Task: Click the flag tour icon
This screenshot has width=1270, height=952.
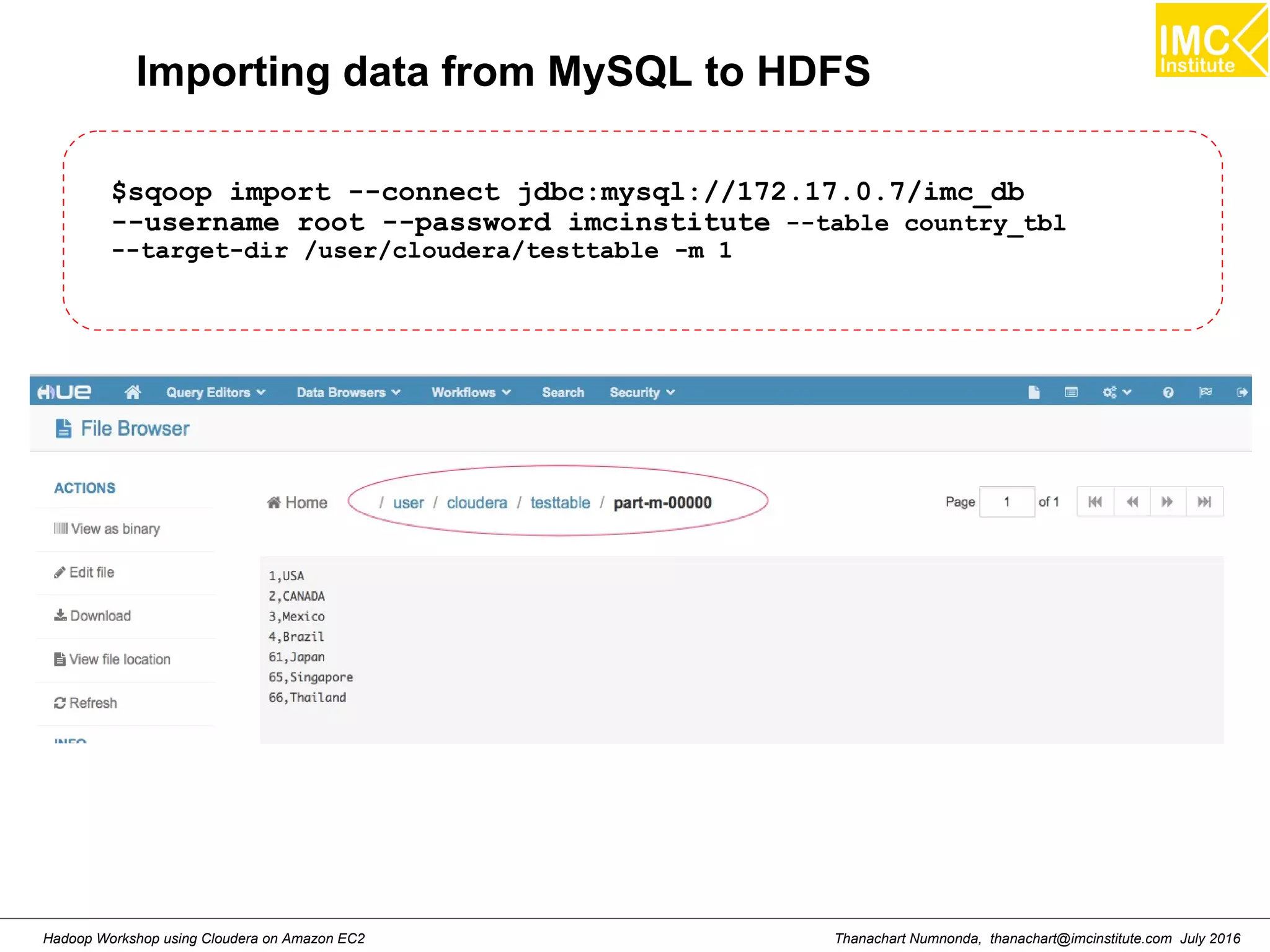Action: tap(1206, 392)
